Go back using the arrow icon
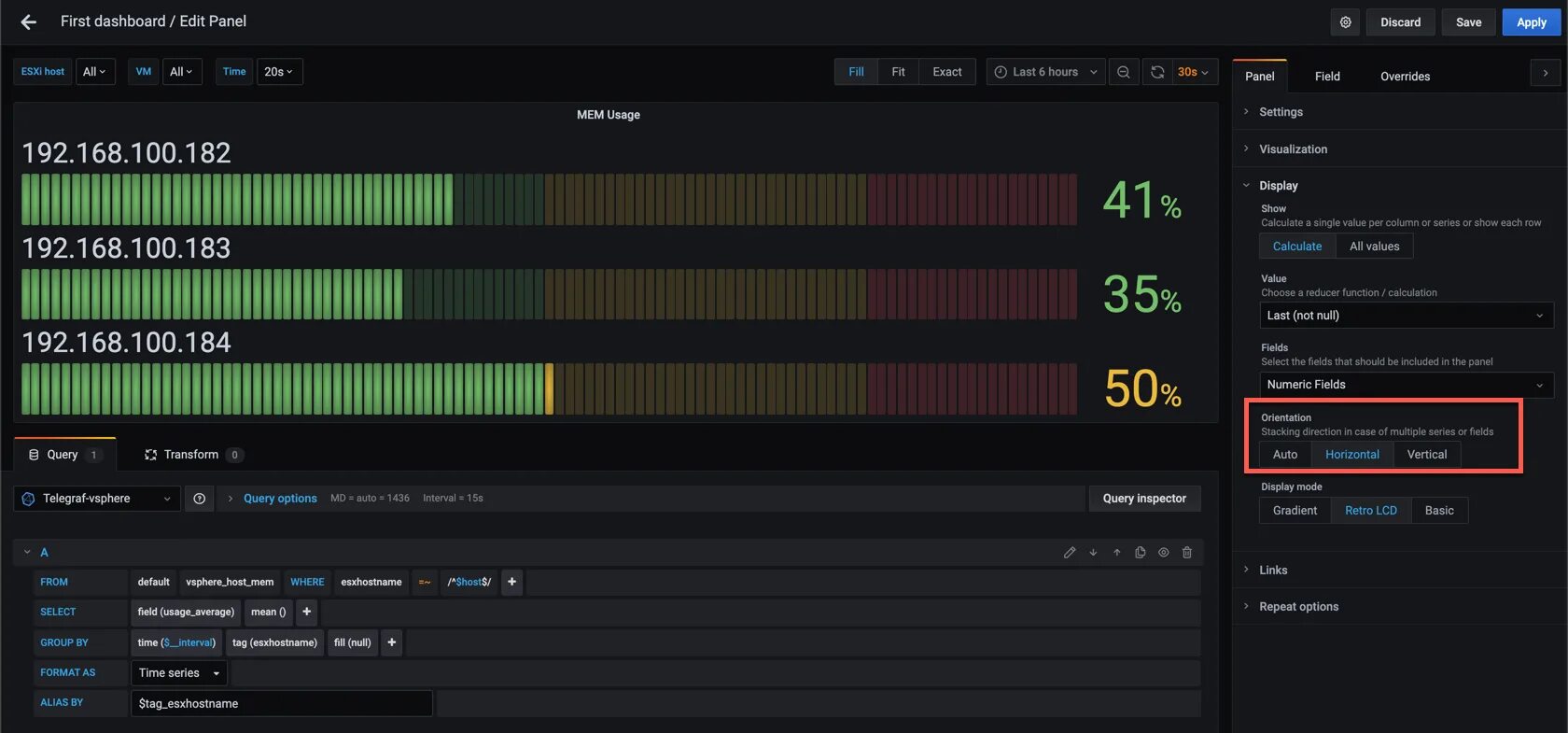Viewport: 1568px width, 733px height. tap(29, 21)
